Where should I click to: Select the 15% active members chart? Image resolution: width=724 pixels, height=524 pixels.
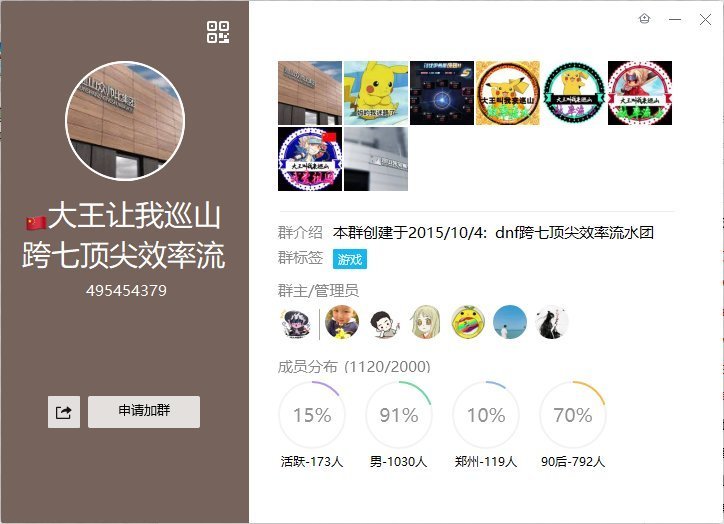click(x=312, y=415)
